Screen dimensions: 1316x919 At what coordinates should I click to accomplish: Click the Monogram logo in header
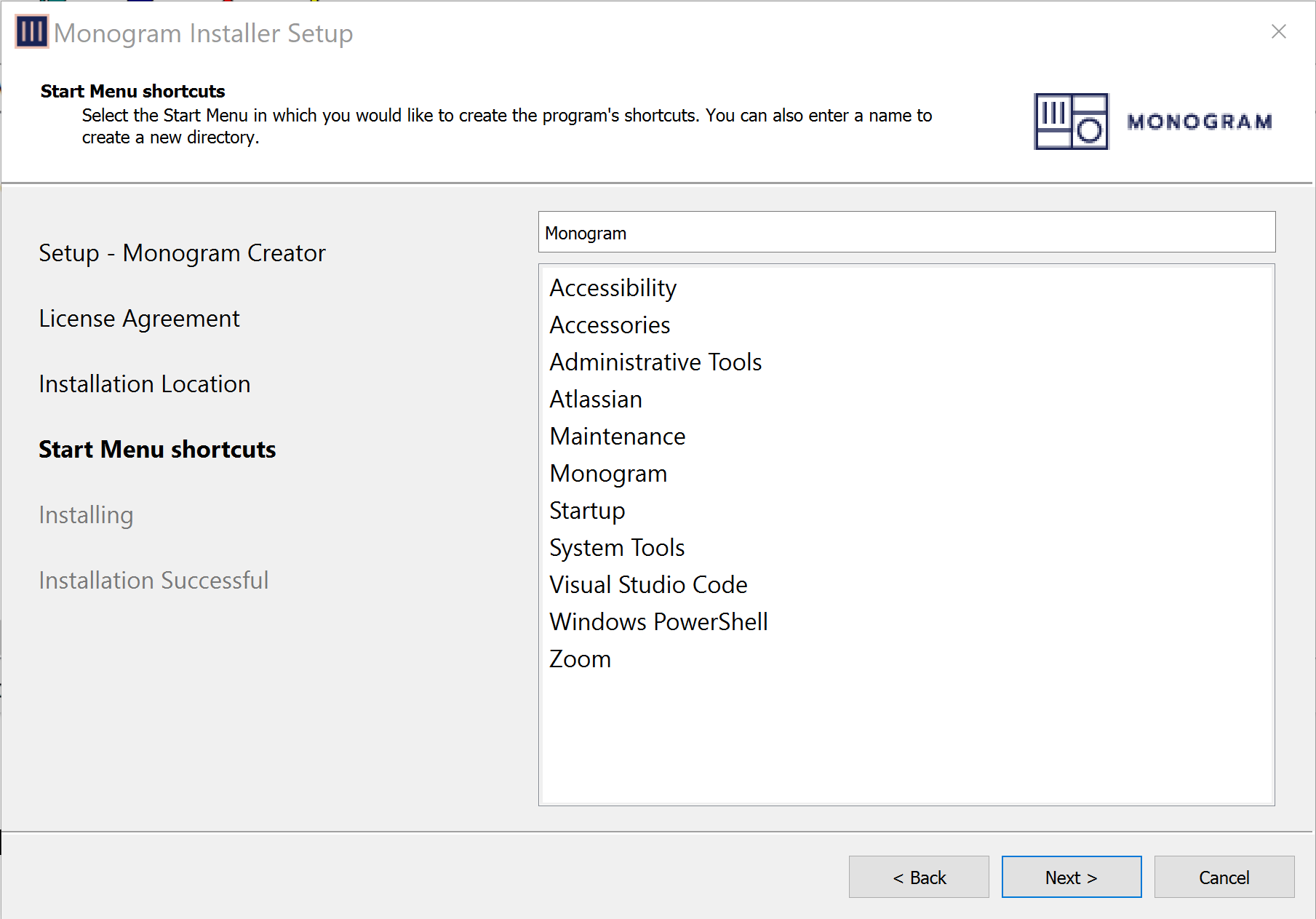click(1152, 122)
